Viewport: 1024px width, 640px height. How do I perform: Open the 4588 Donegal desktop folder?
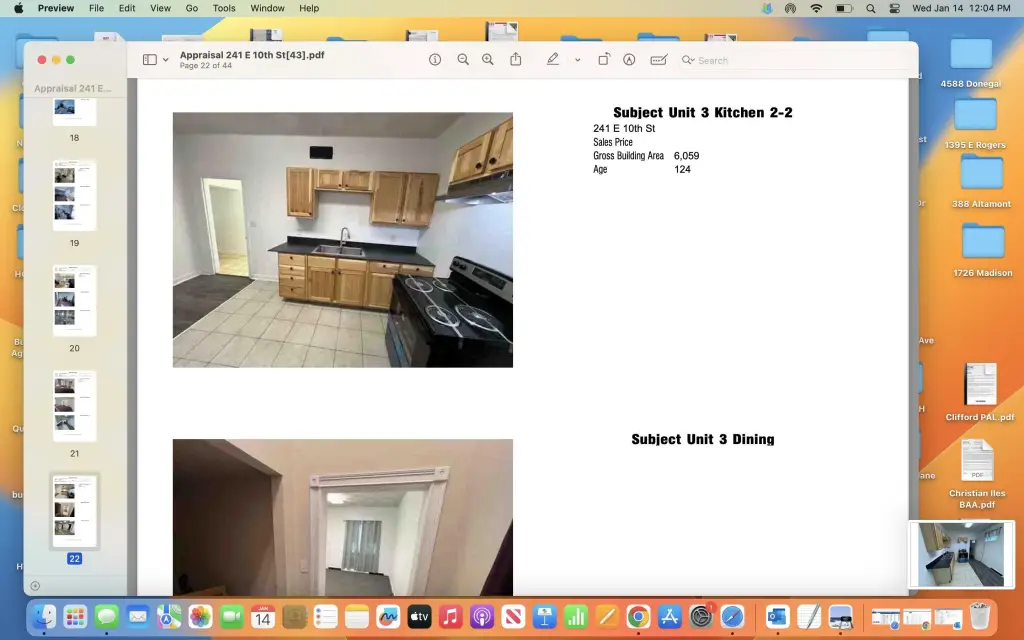tap(973, 55)
